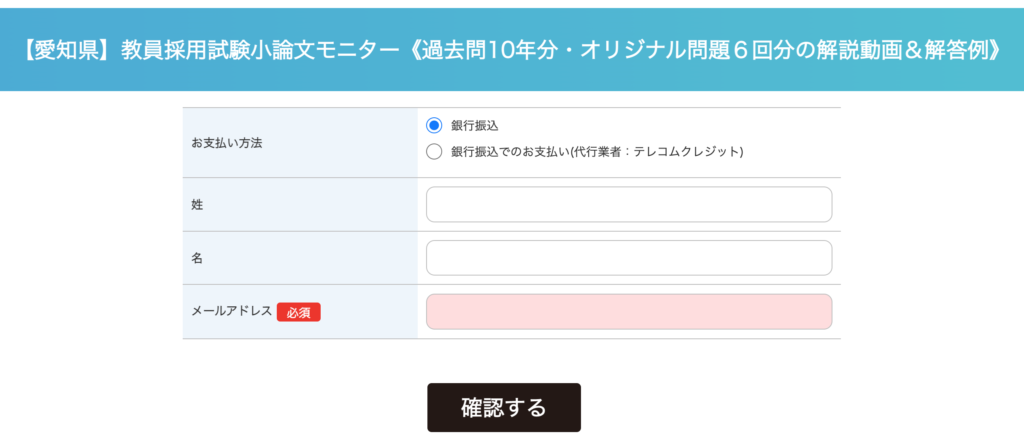Image resolution: width=1024 pixels, height=446 pixels.
Task: Click the お支払い方法 row label
Action: pyautogui.click(x=227, y=142)
